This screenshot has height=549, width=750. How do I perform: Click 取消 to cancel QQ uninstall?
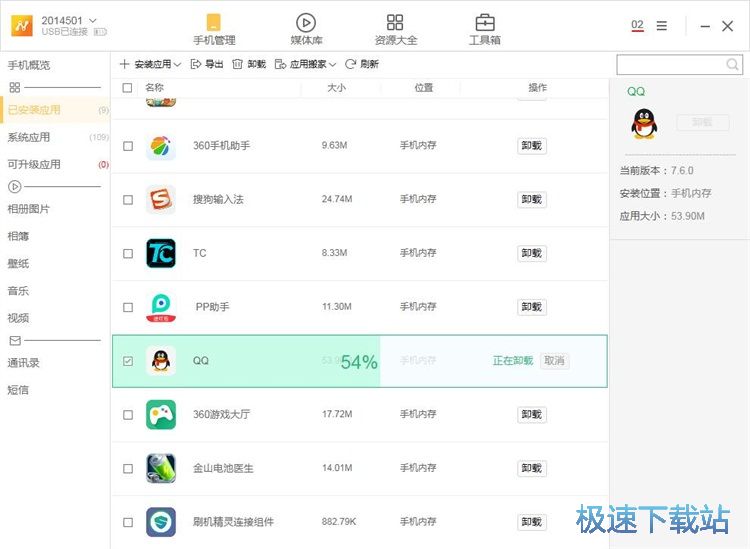(x=554, y=361)
